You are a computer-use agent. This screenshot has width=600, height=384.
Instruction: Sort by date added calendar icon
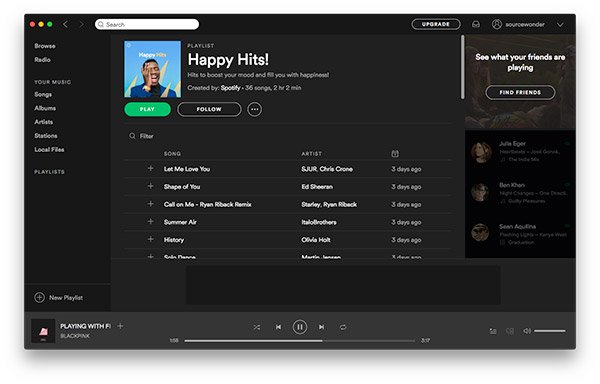[395, 154]
